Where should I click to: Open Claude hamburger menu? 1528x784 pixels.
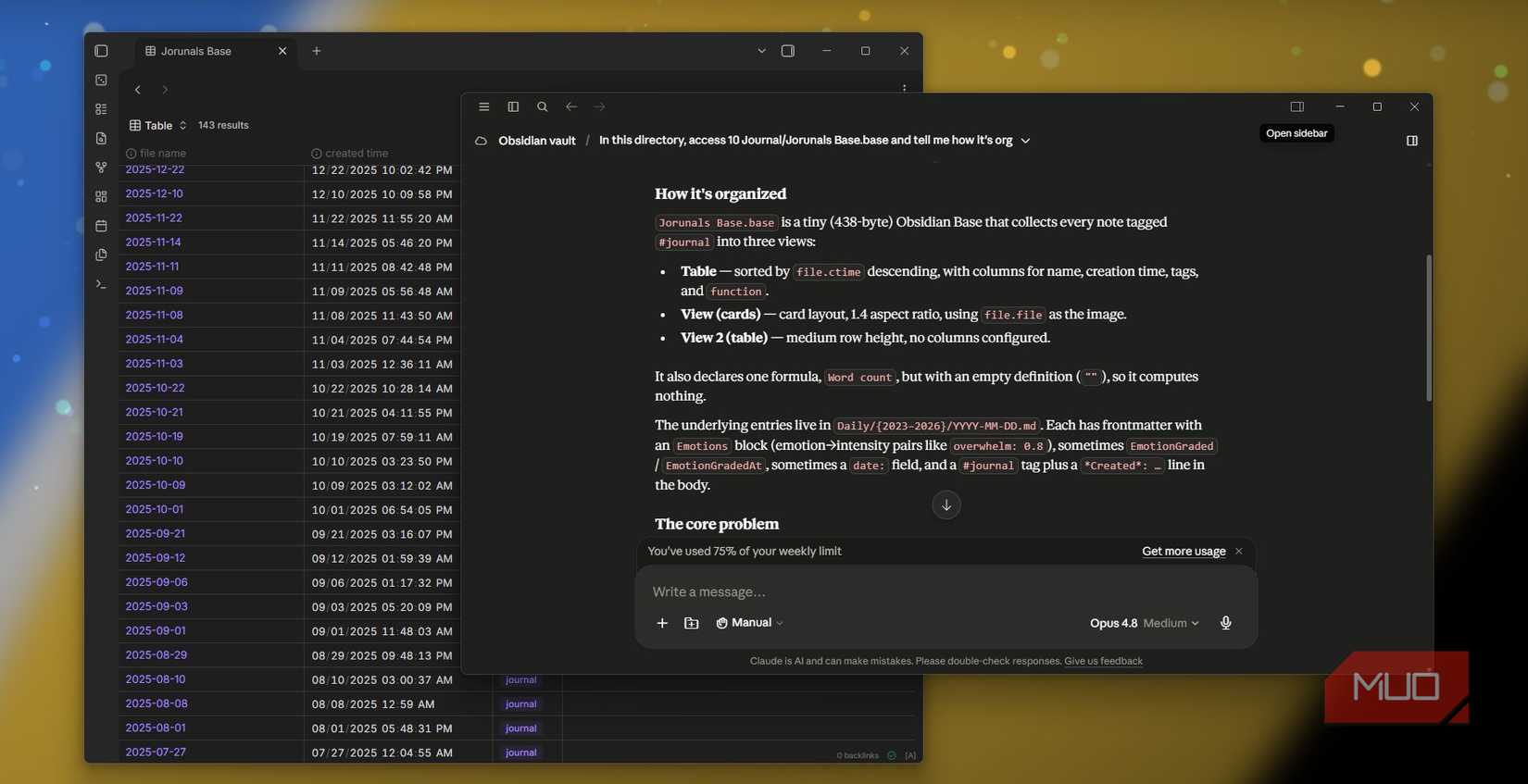483,107
